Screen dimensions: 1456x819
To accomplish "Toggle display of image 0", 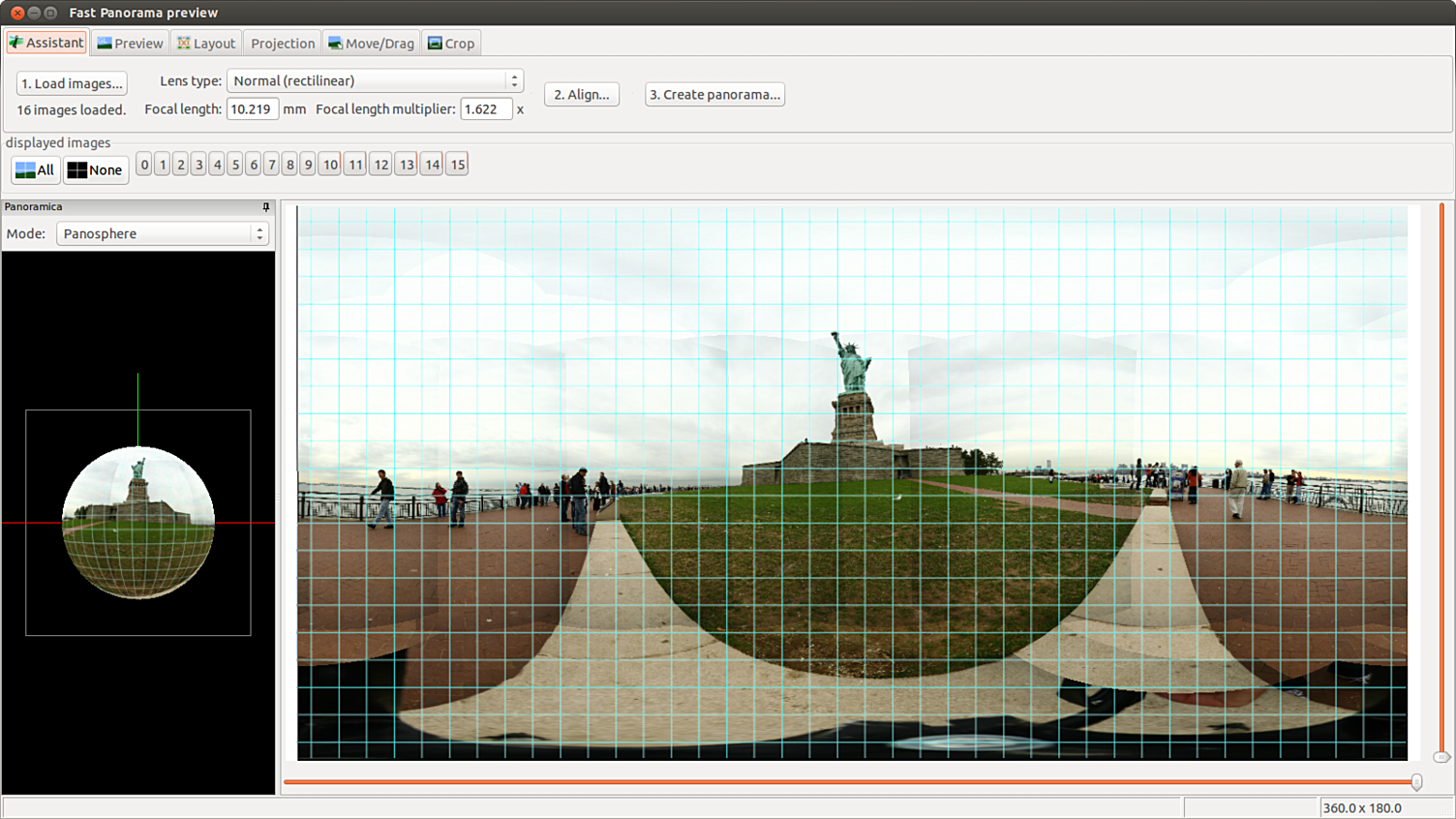I will pos(144,165).
